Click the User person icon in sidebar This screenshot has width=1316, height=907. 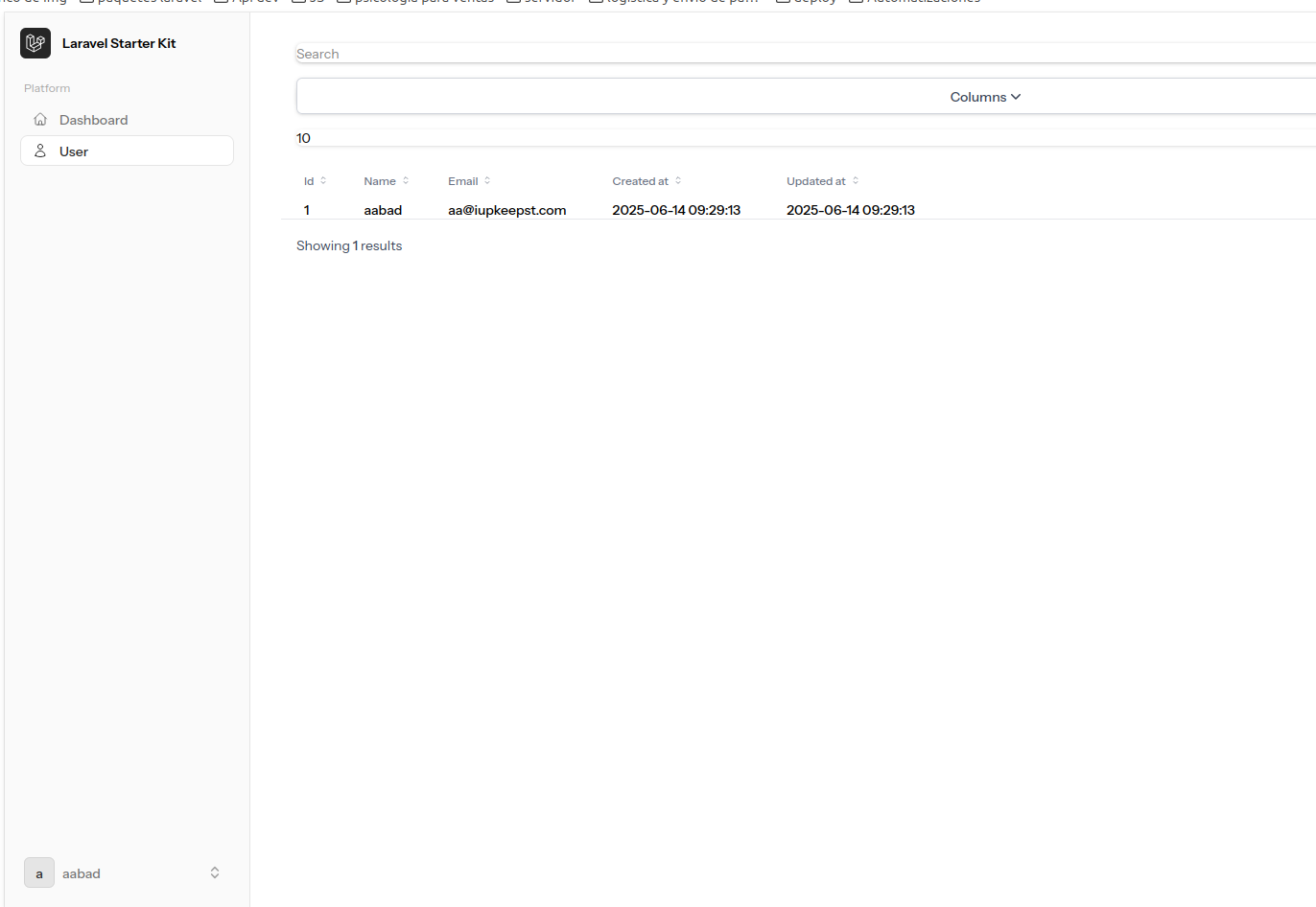pyautogui.click(x=40, y=151)
